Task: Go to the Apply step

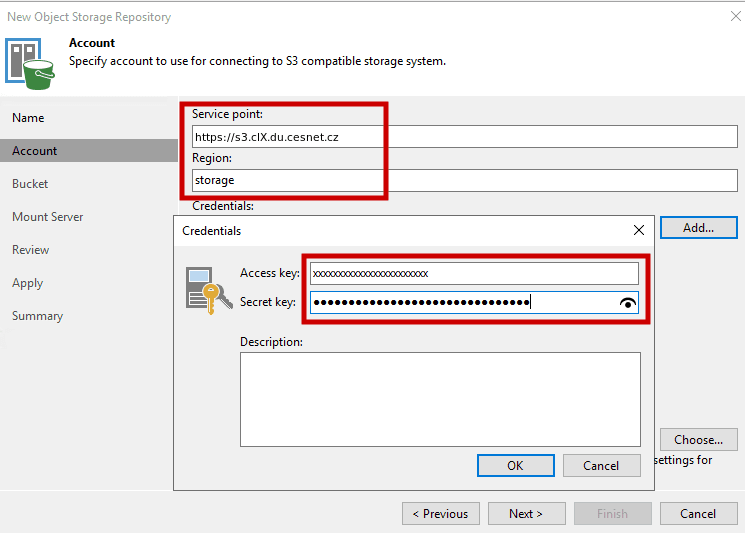Action: (x=28, y=283)
